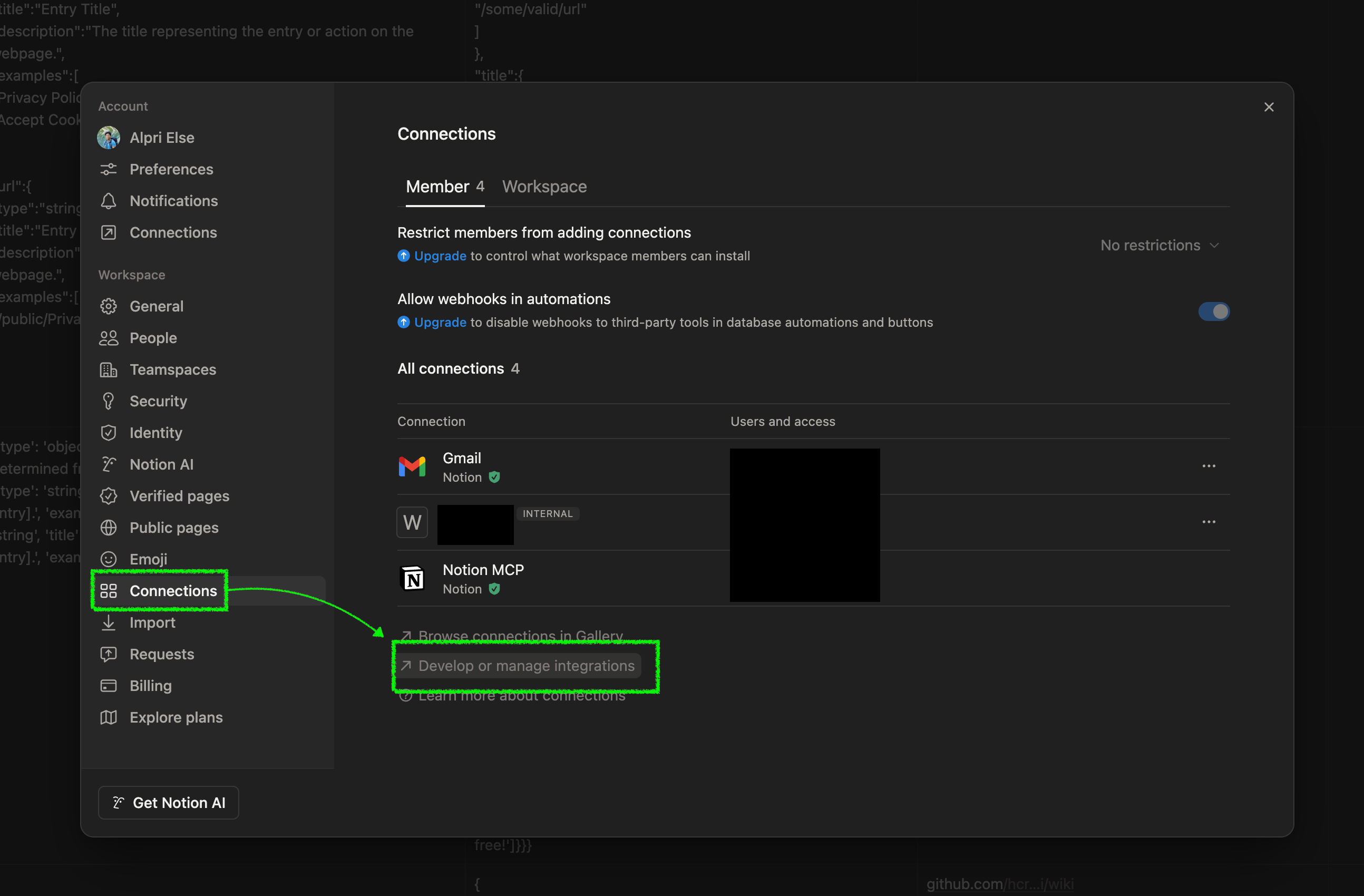1364x896 pixels.
Task: Open Emoji settings
Action: [x=149, y=558]
